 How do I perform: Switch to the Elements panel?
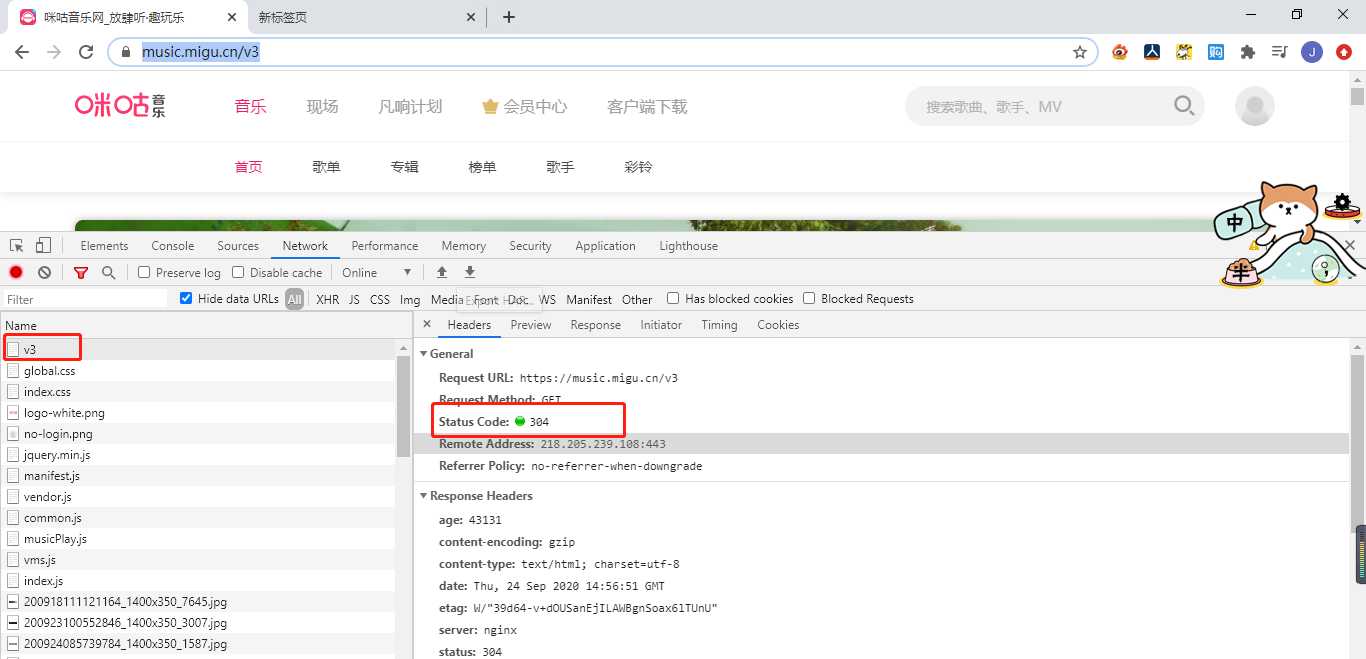point(104,246)
